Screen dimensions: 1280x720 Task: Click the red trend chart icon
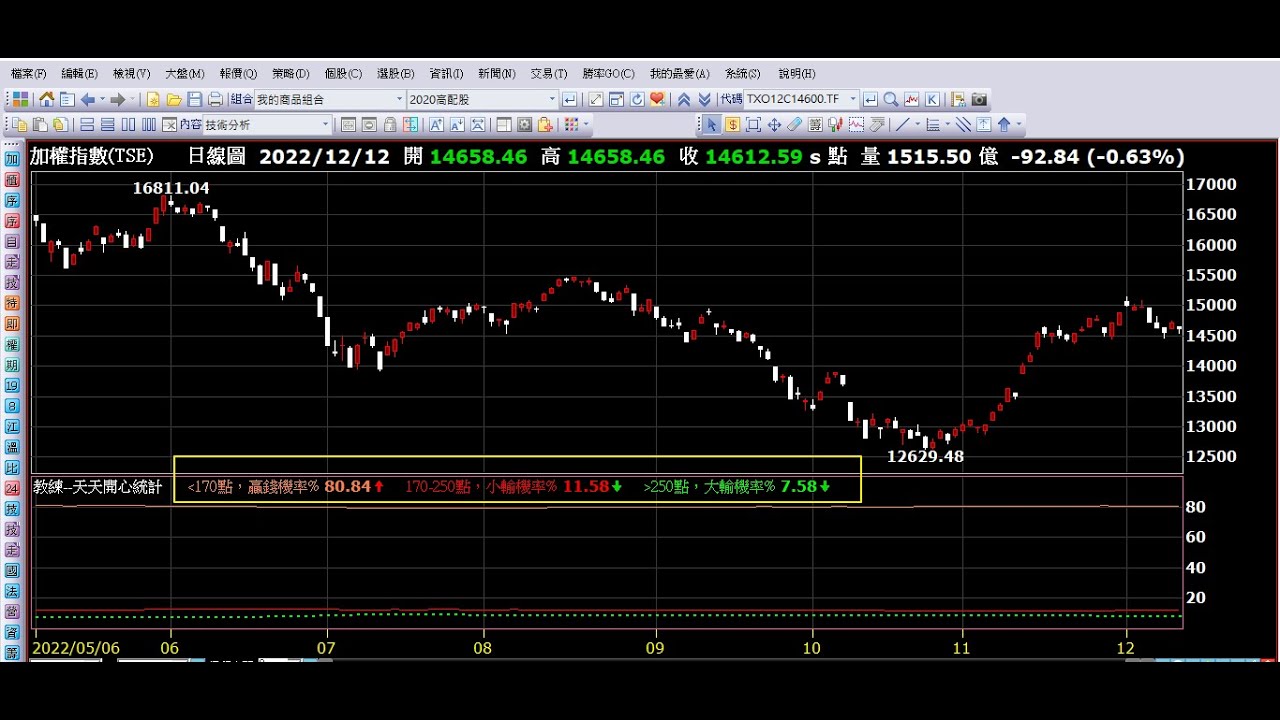tap(911, 99)
